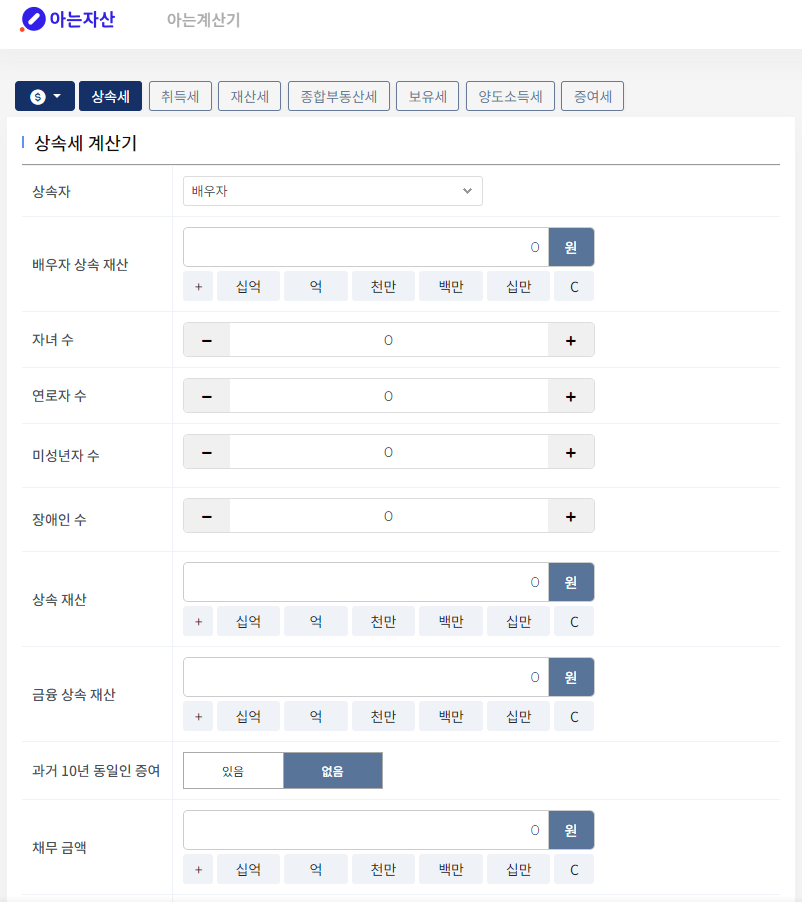Add 백만 to the 금융 상속 재산 amount

[x=450, y=716]
